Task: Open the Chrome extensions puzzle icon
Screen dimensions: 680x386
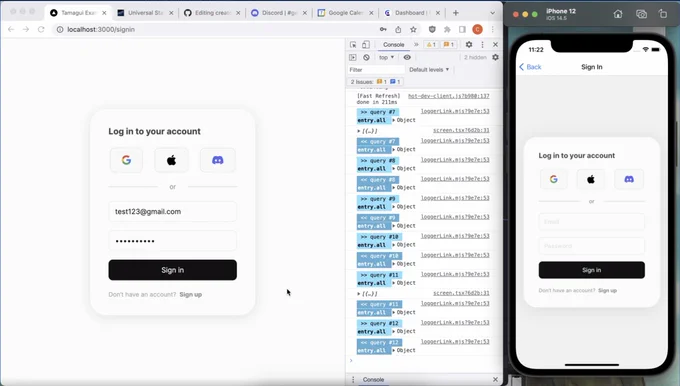Action: coord(447,29)
